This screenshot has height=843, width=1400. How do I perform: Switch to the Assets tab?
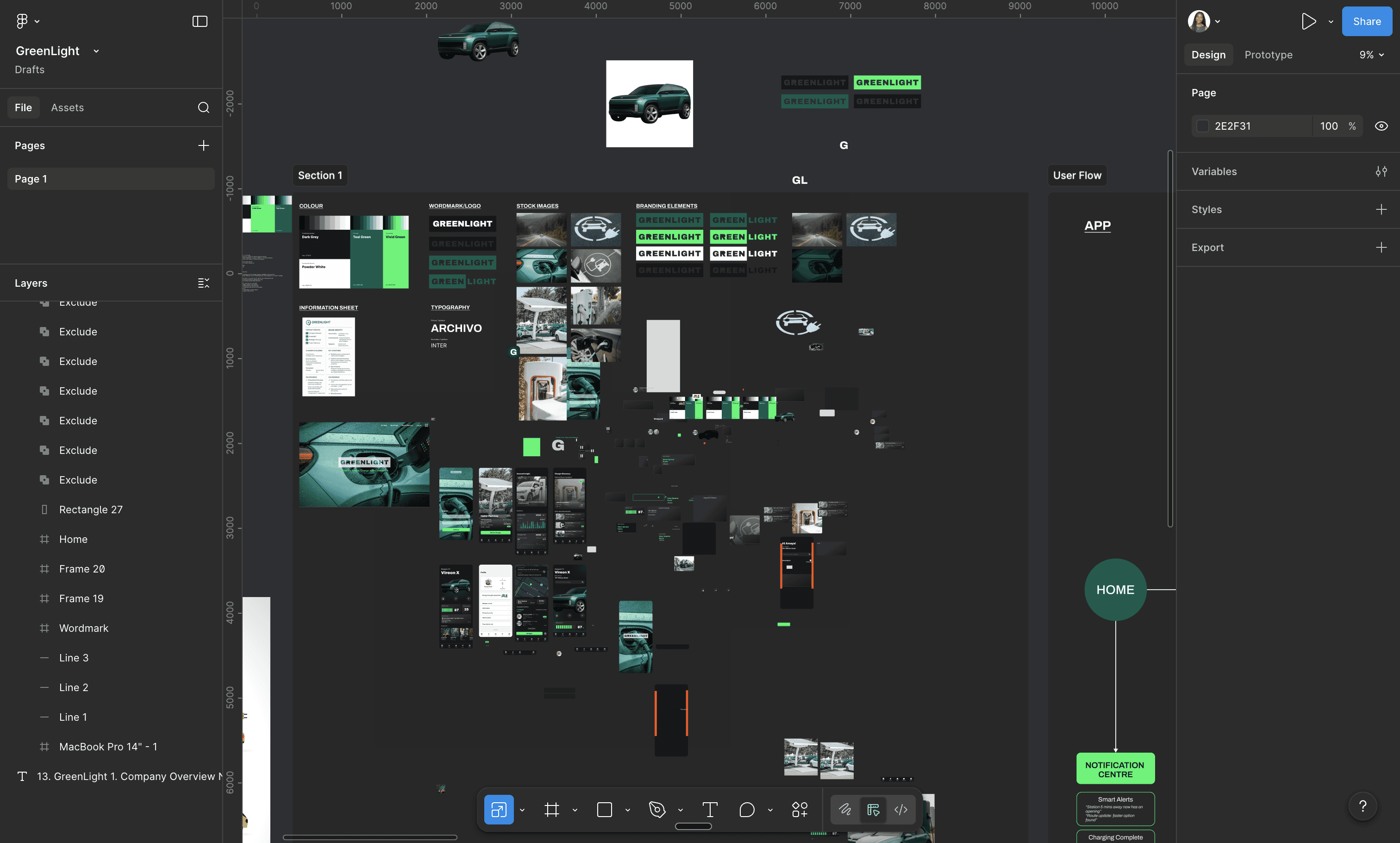pos(67,107)
